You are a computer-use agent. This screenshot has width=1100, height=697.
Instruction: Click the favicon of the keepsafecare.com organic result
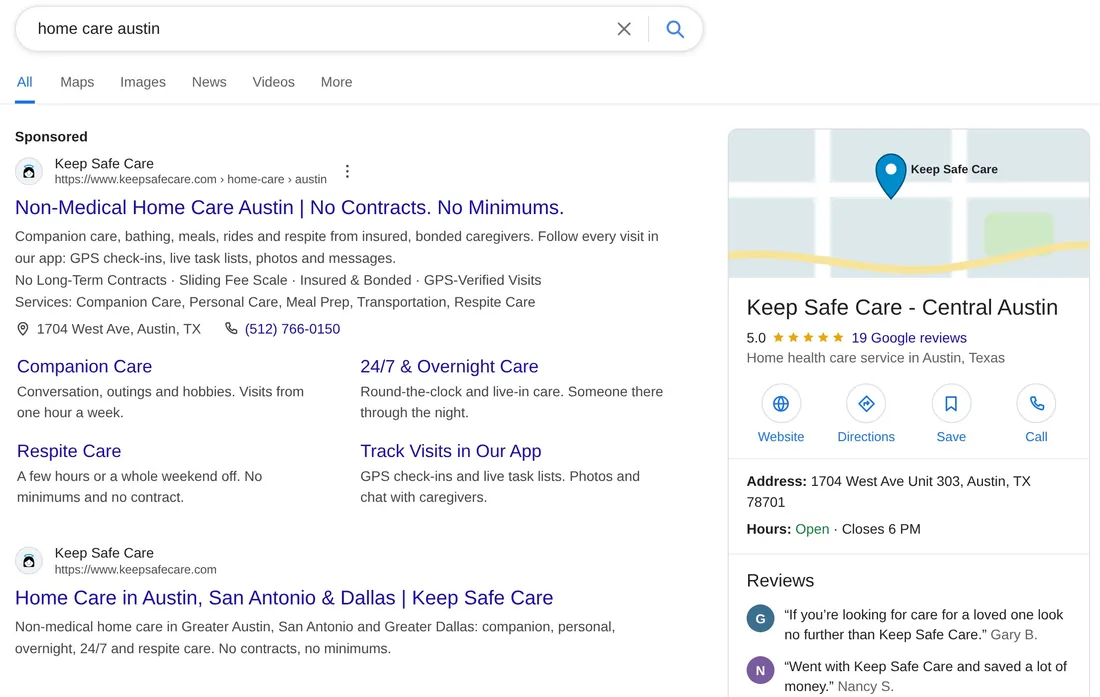click(x=29, y=561)
